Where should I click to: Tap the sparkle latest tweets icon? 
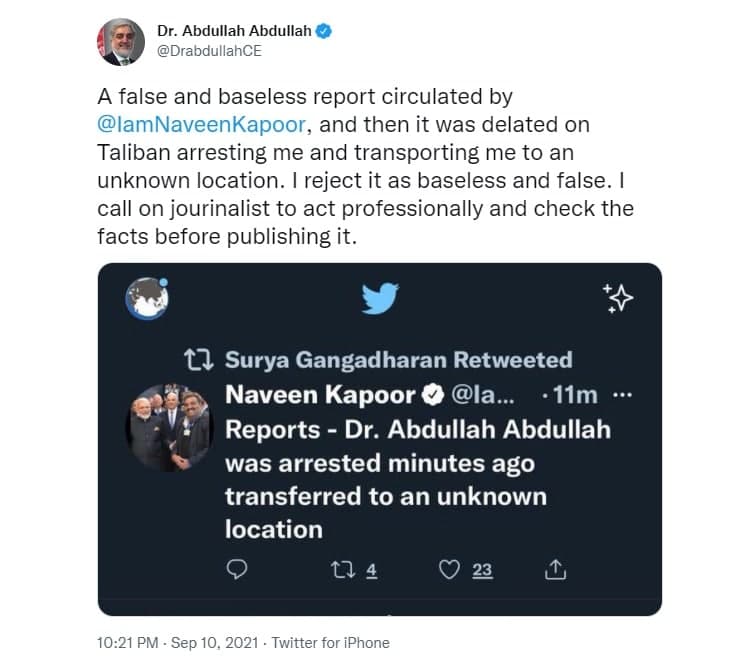[618, 298]
